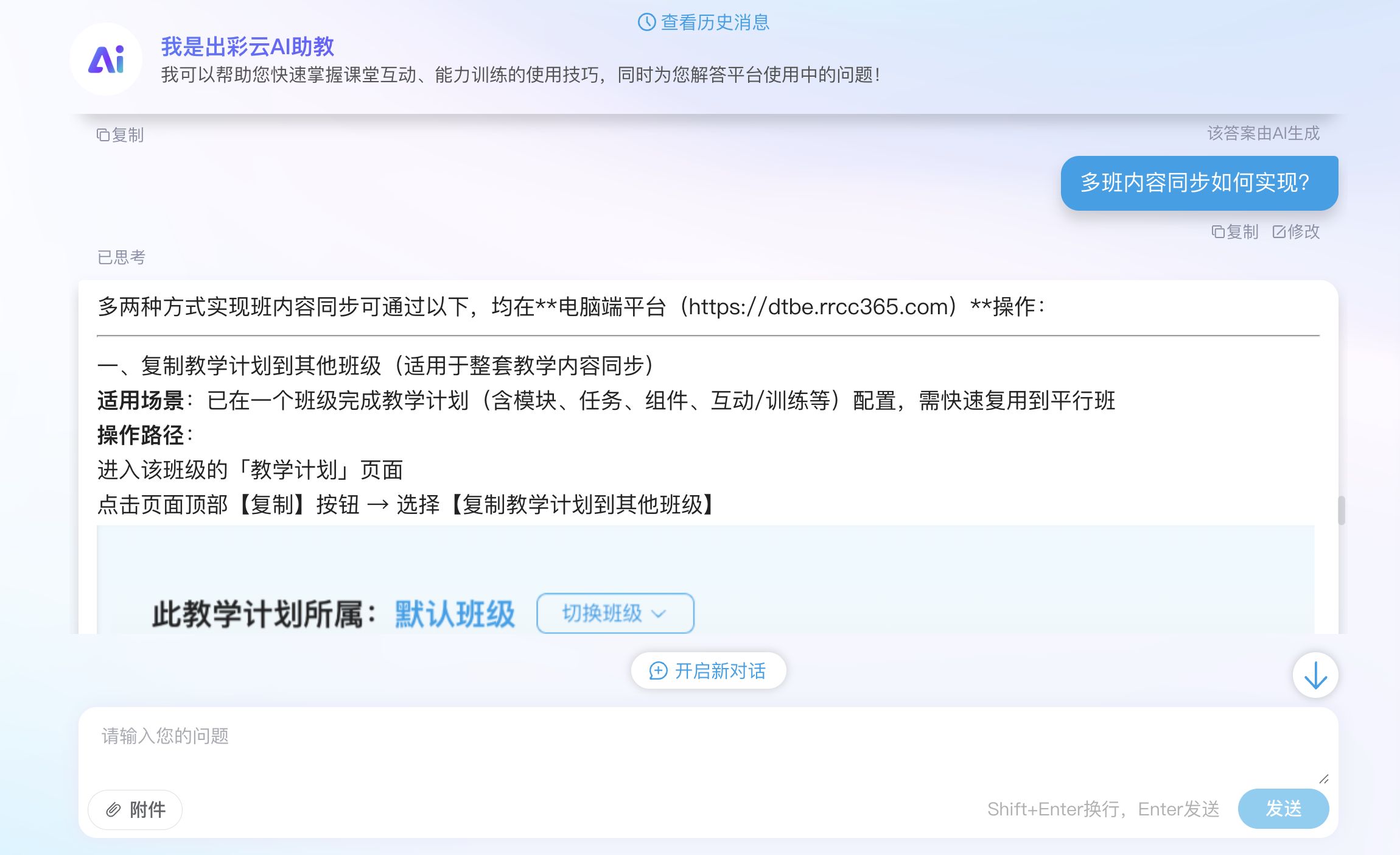Viewport: 1400px width, 855px height.
Task: Copy the user question with its 复制 icon
Action: click(1219, 232)
